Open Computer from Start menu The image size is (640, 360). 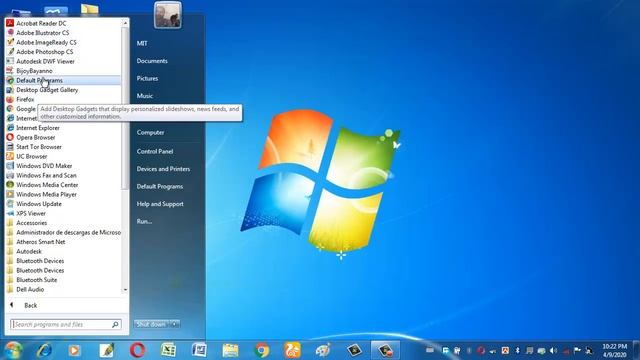pyautogui.click(x=150, y=133)
